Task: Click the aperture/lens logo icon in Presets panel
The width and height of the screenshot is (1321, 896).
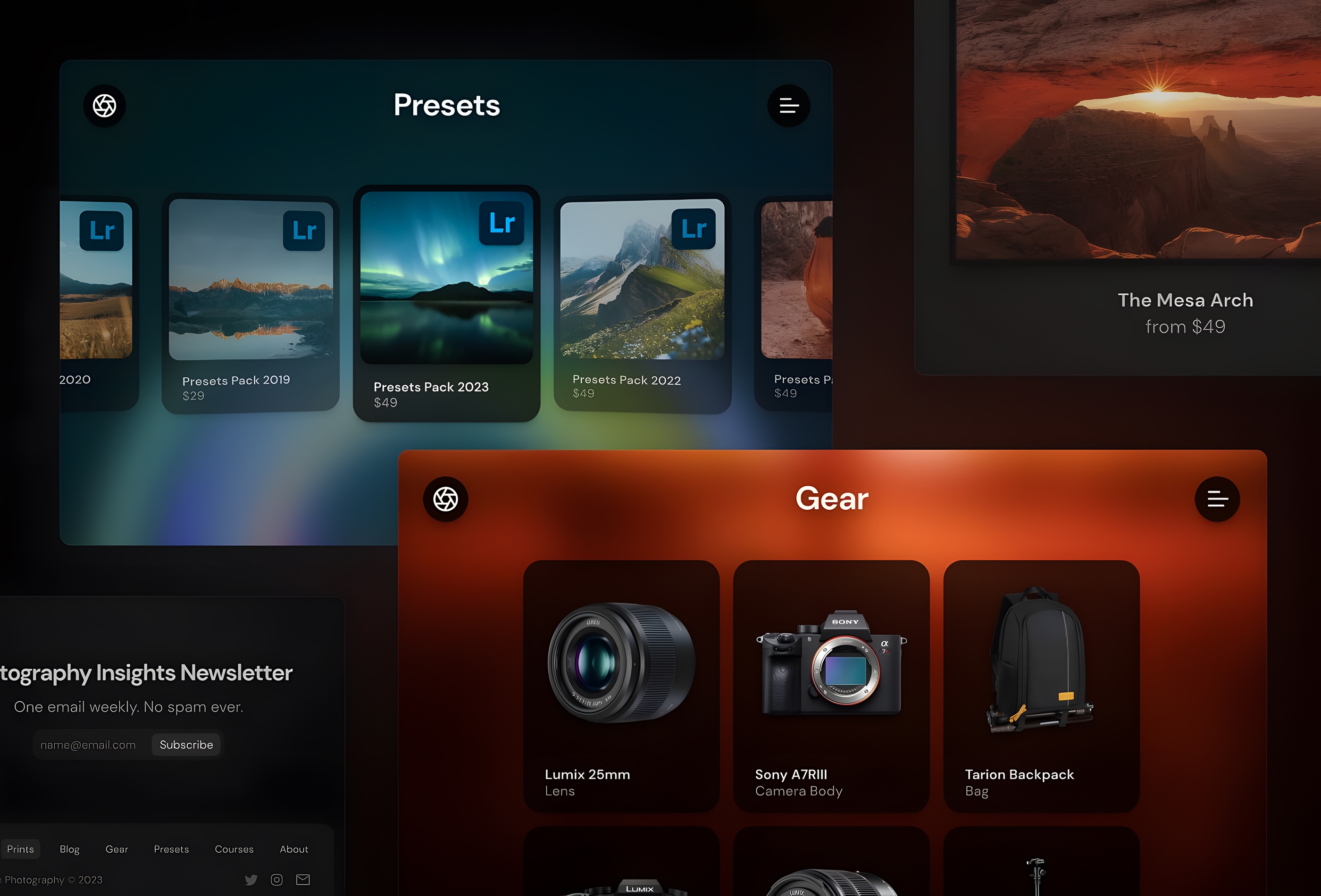Action: [x=105, y=105]
